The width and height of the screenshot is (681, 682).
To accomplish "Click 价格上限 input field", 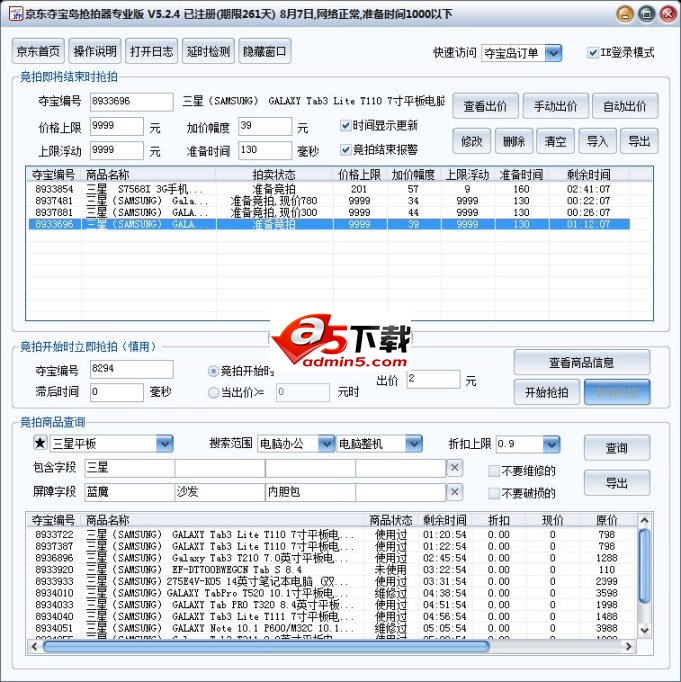I will pyautogui.click(x=117, y=126).
